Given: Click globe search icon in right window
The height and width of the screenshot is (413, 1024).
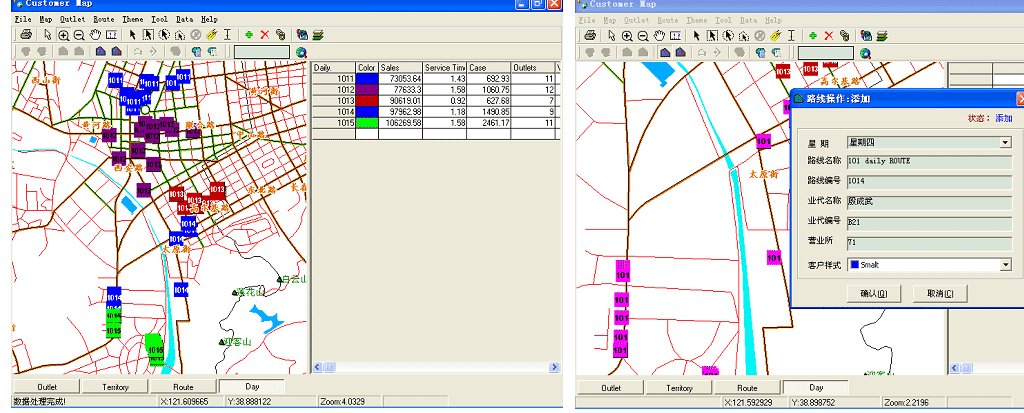Looking at the screenshot, I should coord(865,53).
